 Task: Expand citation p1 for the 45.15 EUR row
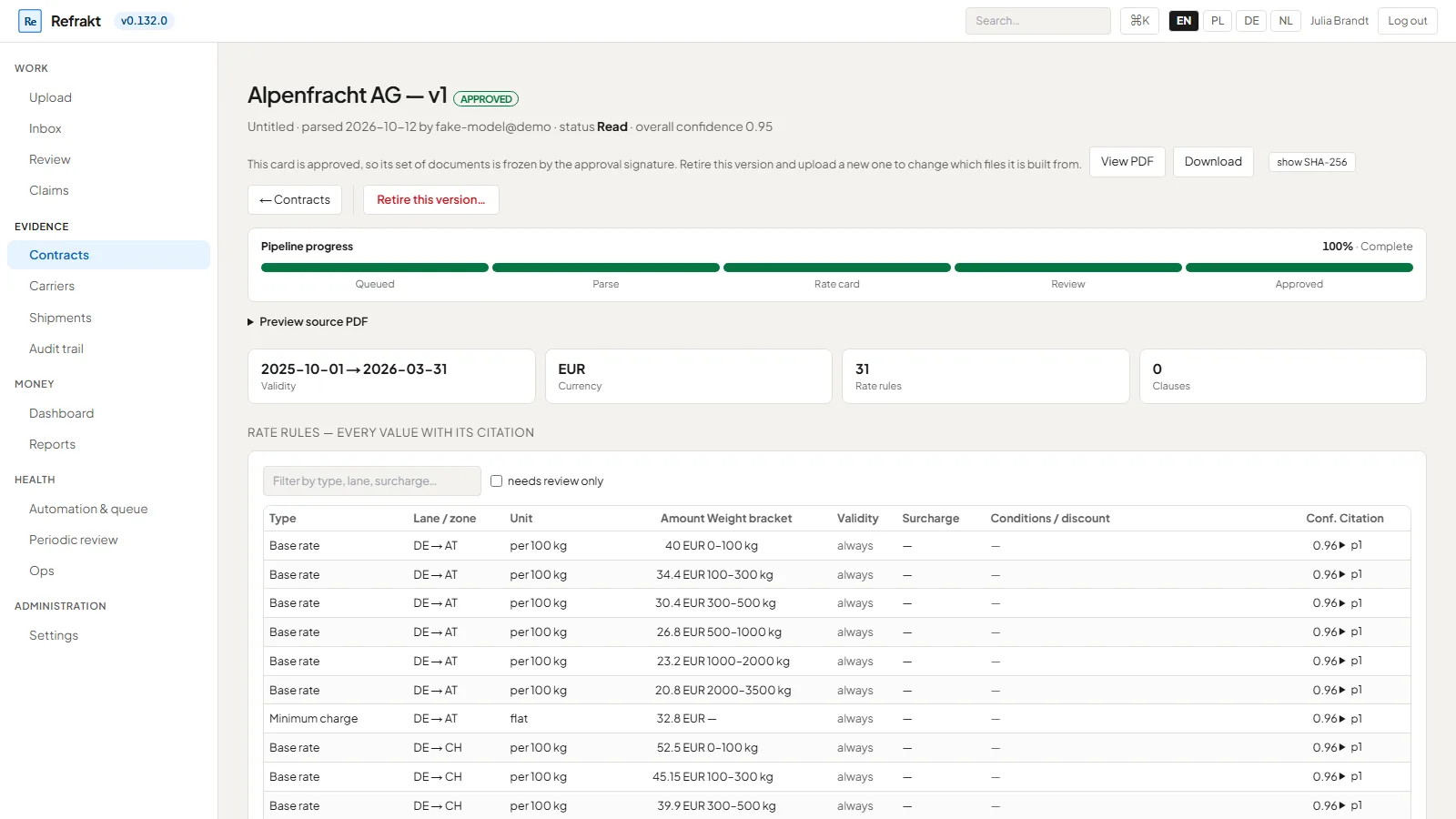tap(1350, 776)
